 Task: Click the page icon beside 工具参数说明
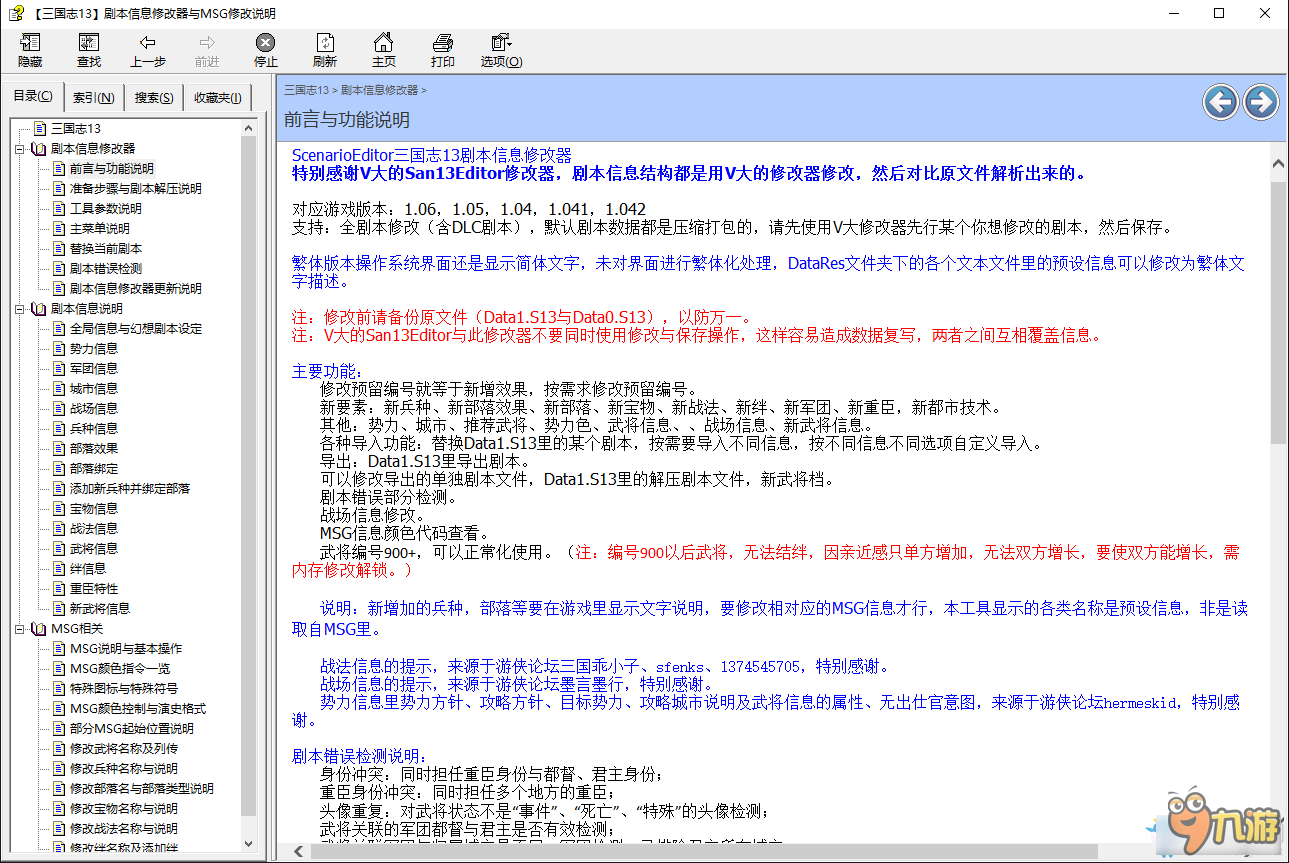pyautogui.click(x=59, y=209)
